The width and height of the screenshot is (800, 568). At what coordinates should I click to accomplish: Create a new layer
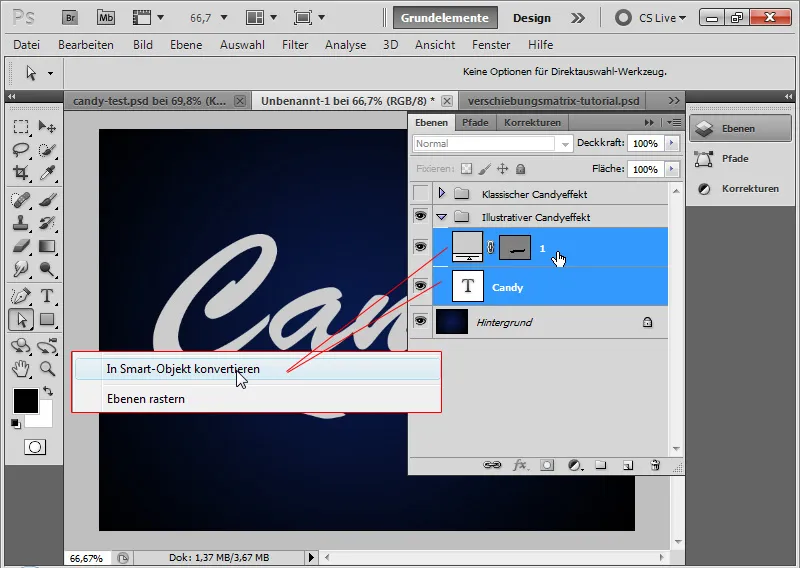[628, 465]
